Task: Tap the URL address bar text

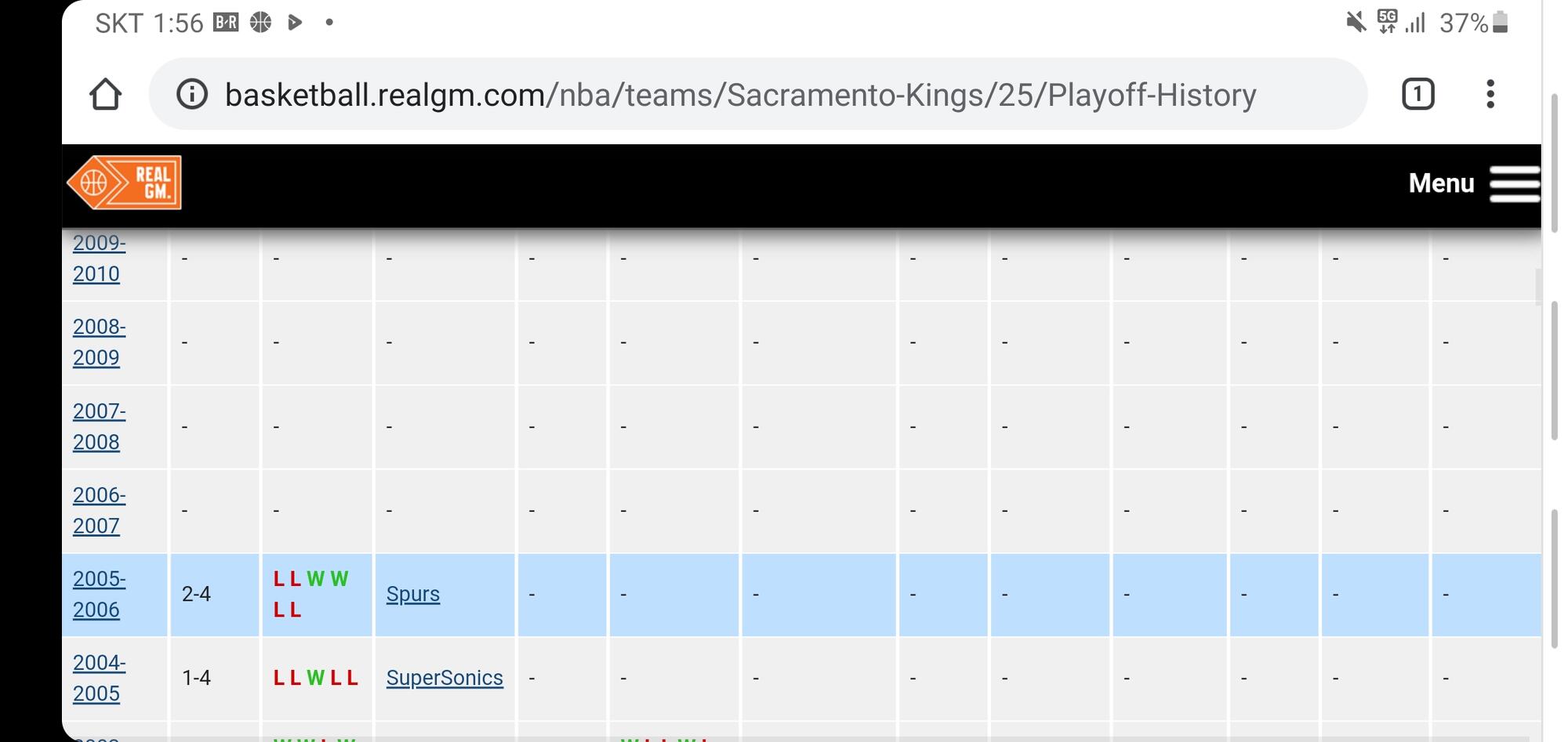Action: tap(739, 95)
